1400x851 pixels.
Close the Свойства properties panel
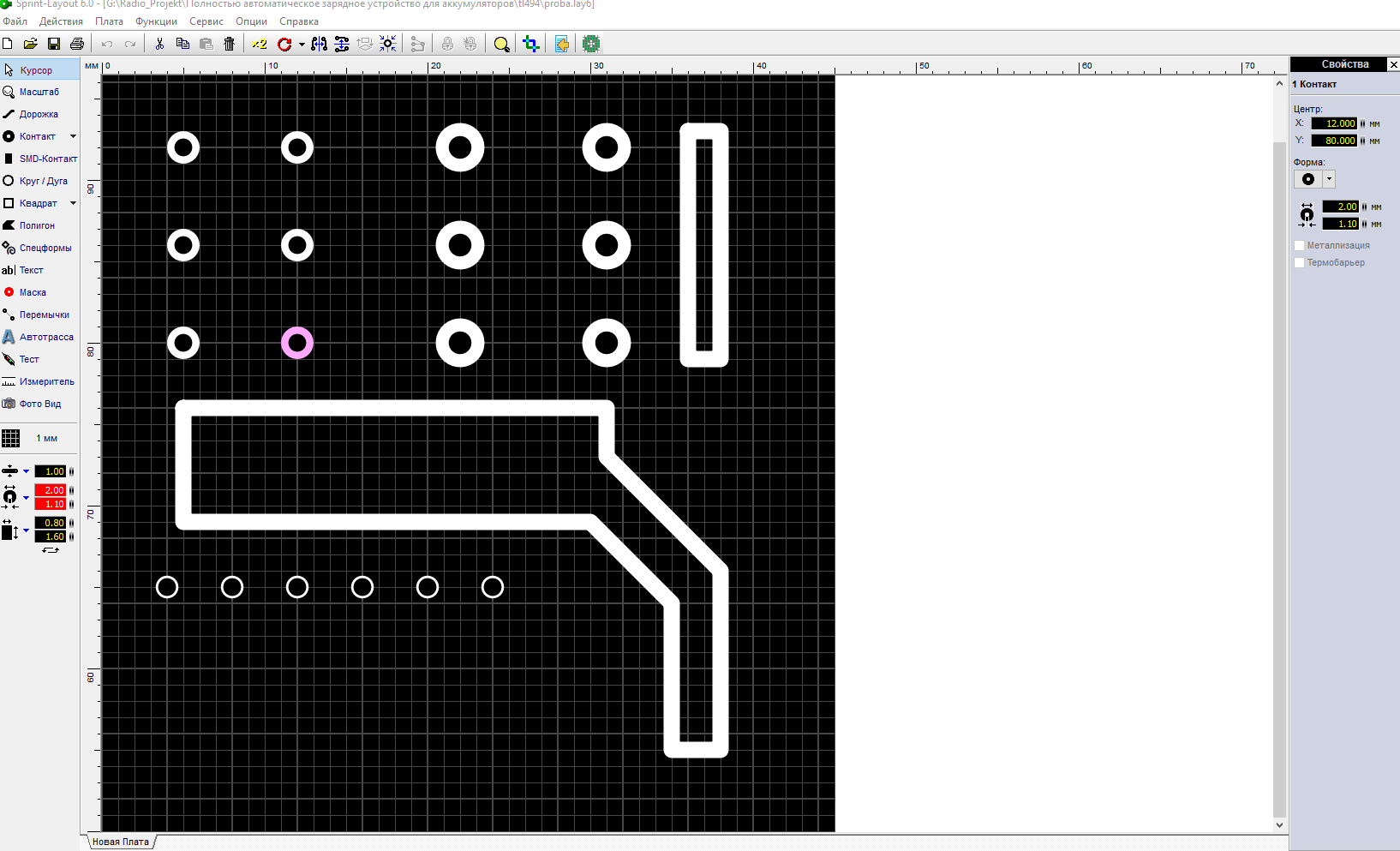click(x=1393, y=64)
